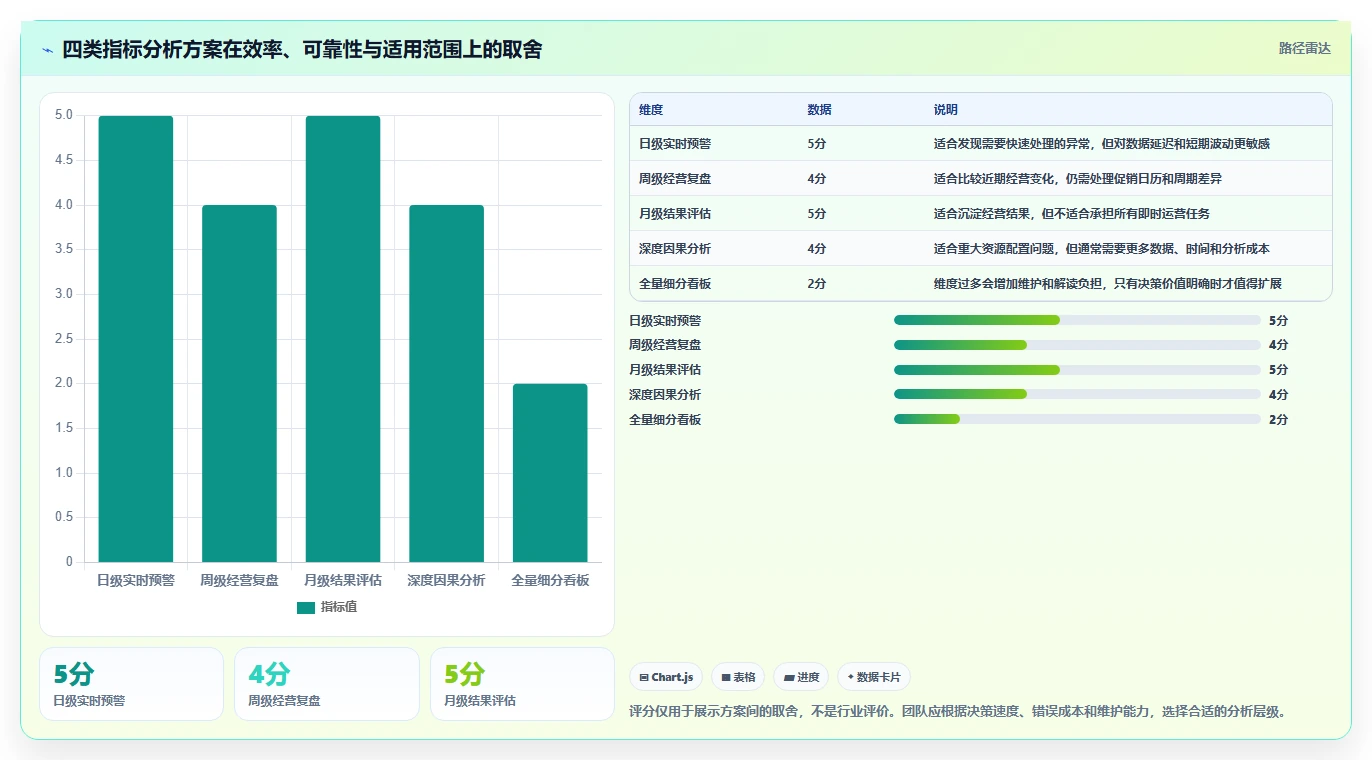Click the 月级结果评估 bar in the chart
1372x760 pixels.
(x=343, y=339)
